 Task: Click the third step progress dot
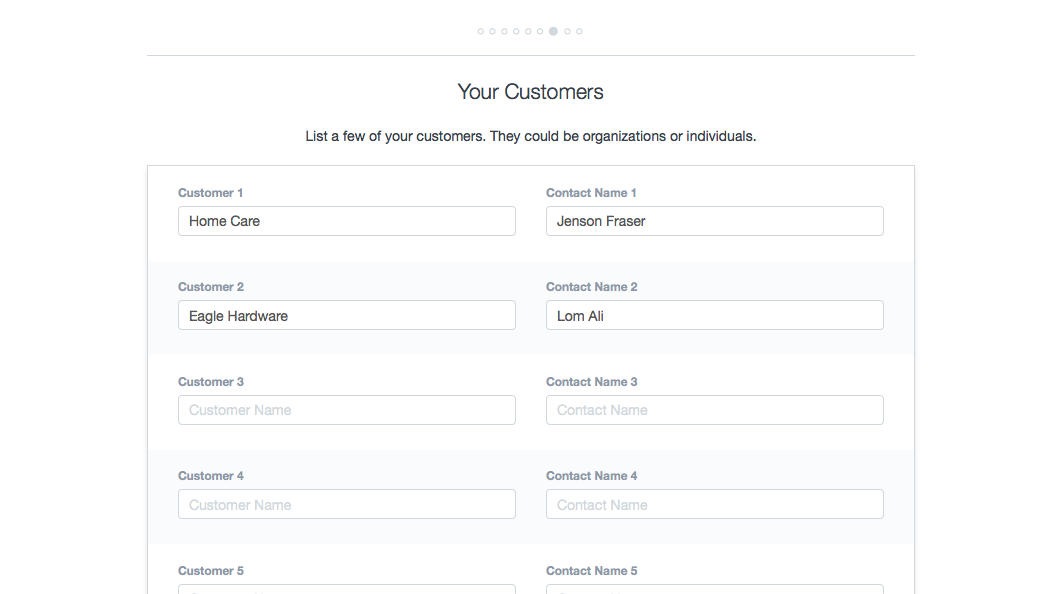[x=504, y=31]
